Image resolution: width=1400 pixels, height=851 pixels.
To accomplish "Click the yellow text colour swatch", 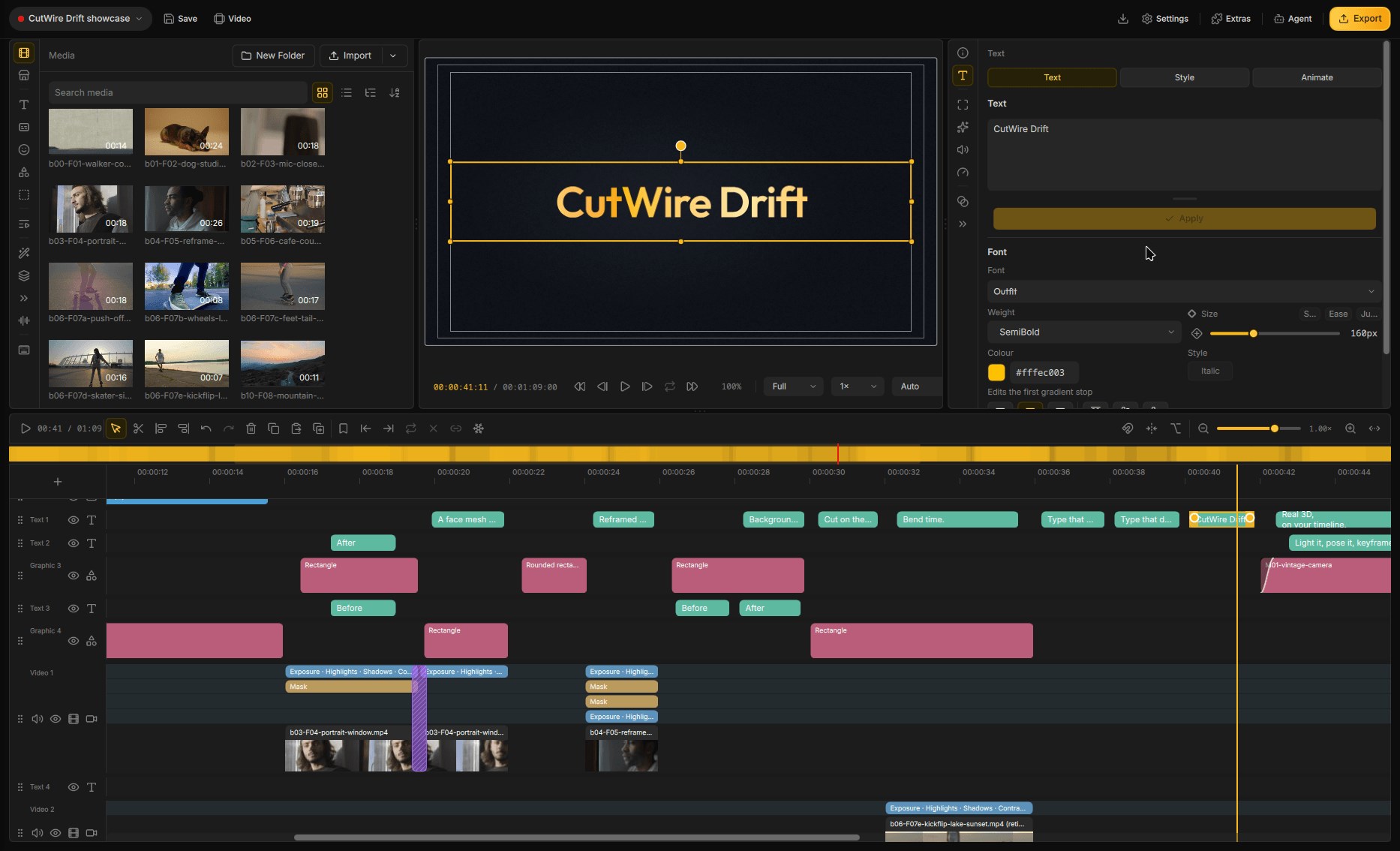I will [x=996, y=372].
